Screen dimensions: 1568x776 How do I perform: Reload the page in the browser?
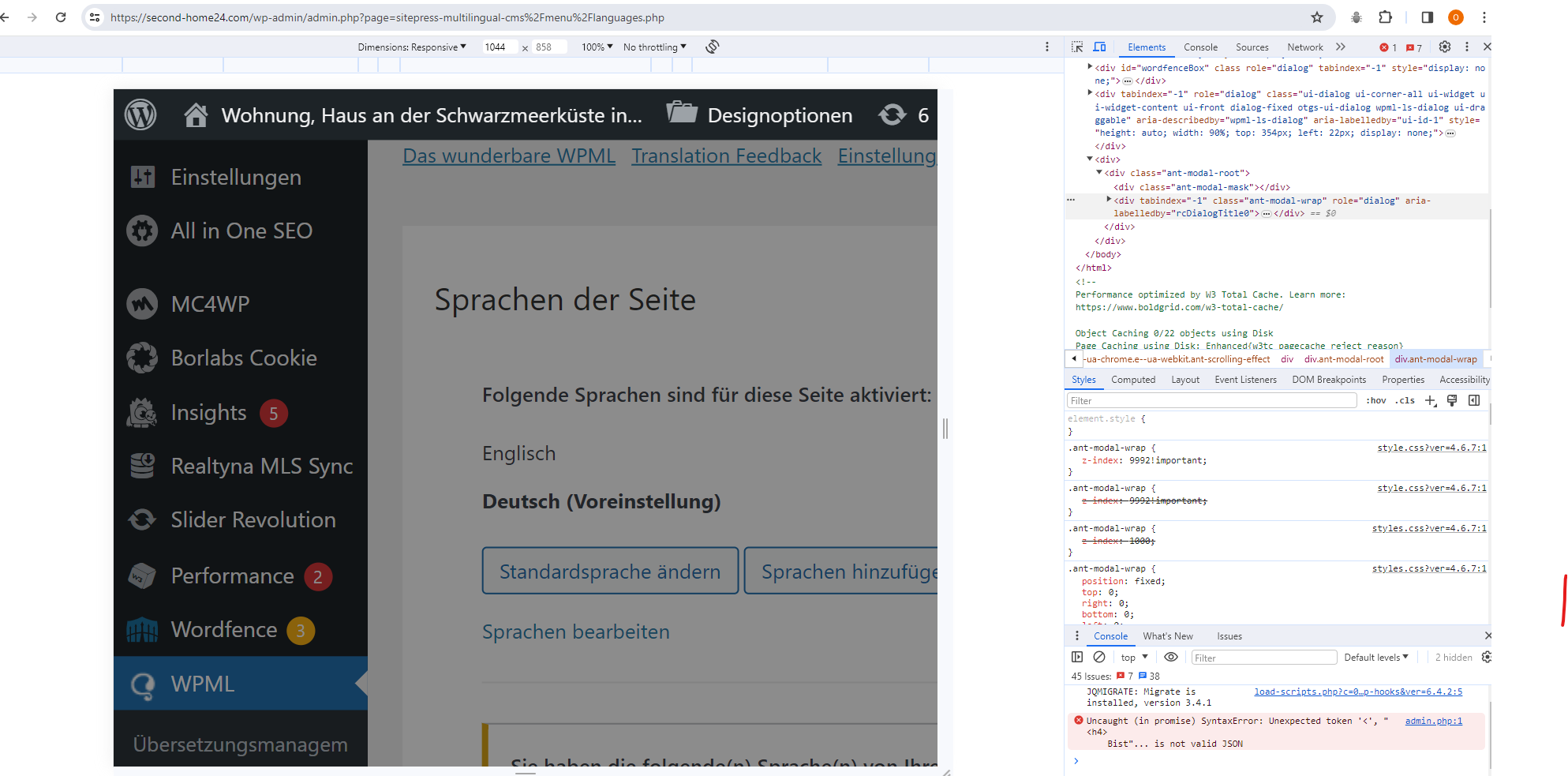(x=61, y=17)
